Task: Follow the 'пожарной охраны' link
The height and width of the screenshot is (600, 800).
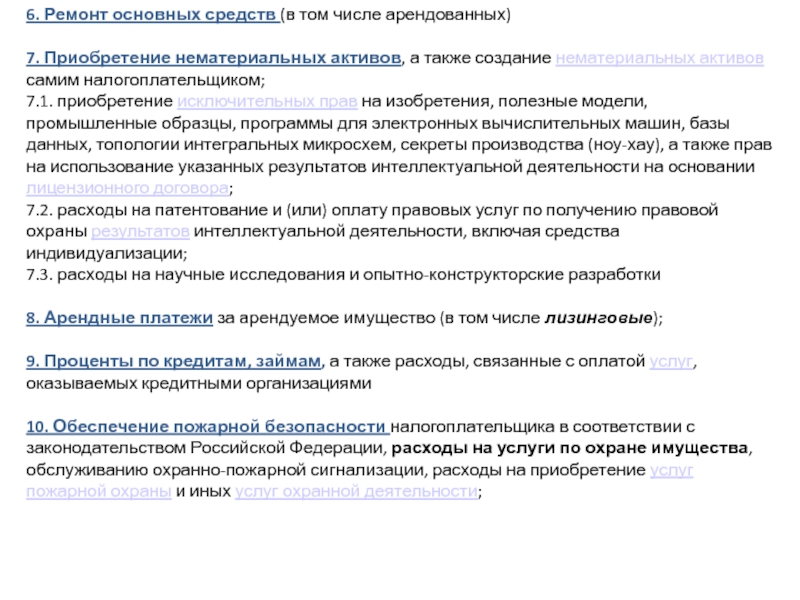Action: (98, 491)
